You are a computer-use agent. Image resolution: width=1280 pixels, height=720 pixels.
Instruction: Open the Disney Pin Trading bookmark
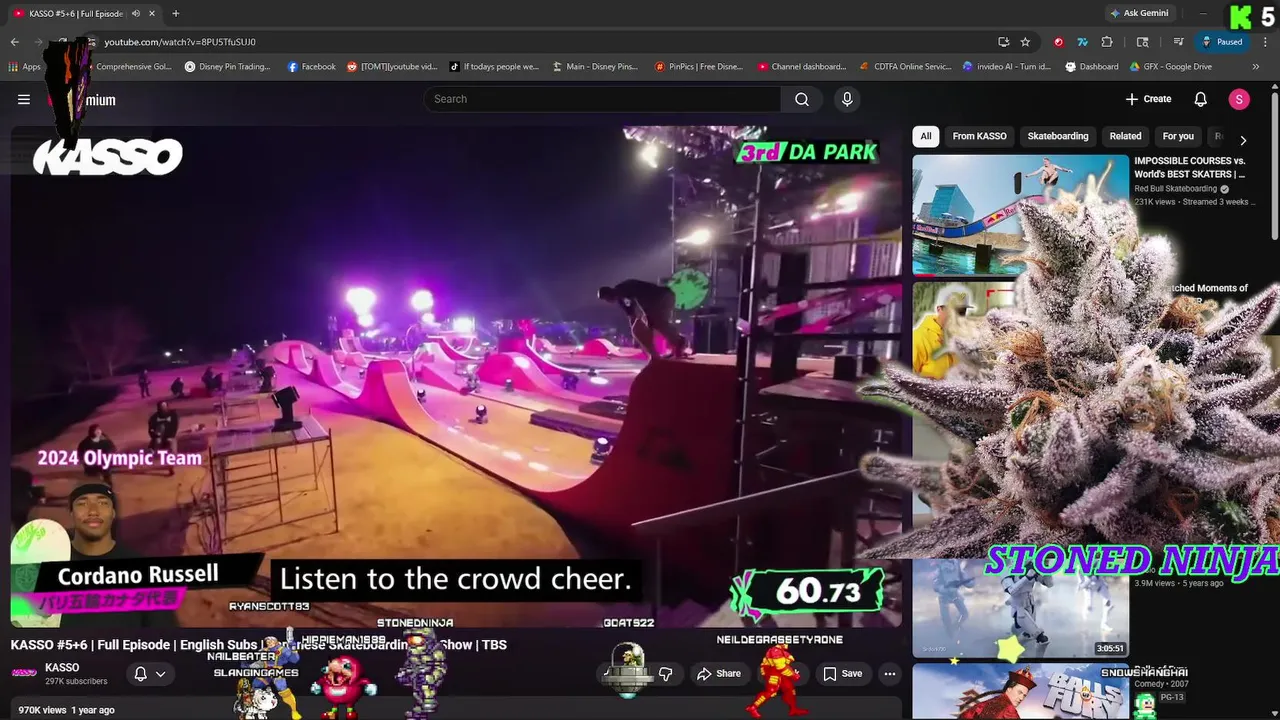point(227,67)
